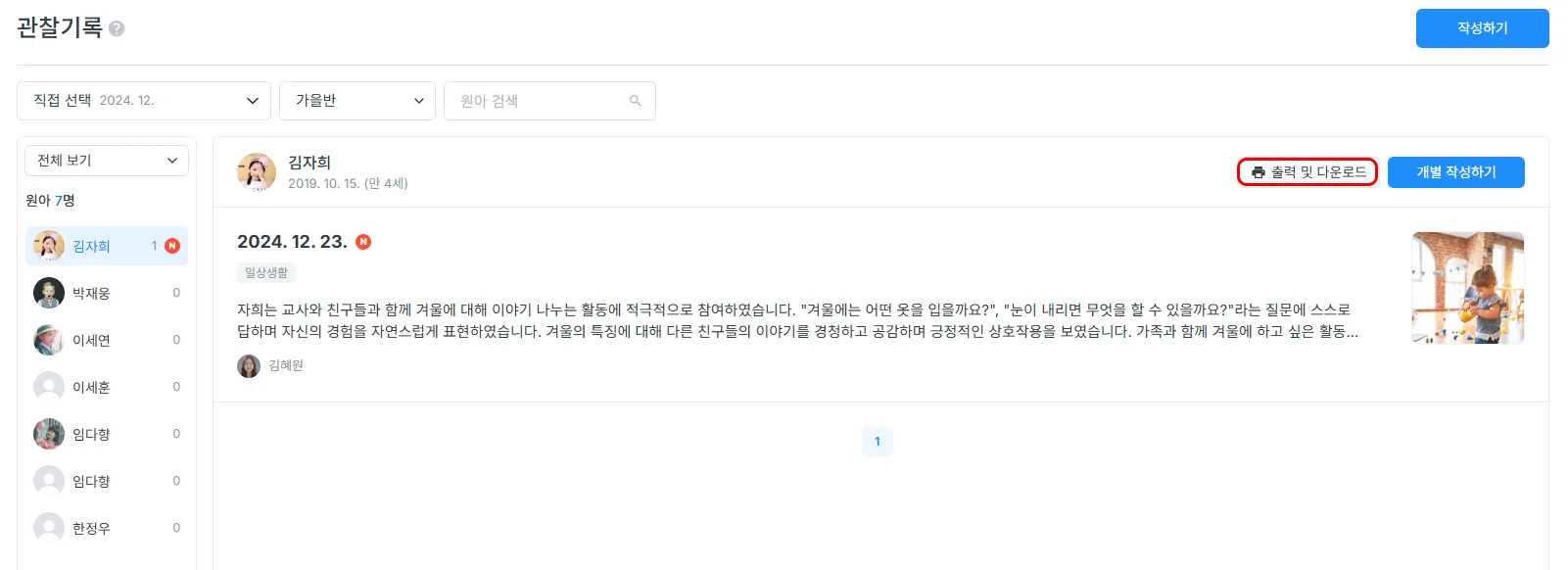The image size is (1568, 570).
Task: Select 한정우 in the child list
Action: (x=91, y=528)
